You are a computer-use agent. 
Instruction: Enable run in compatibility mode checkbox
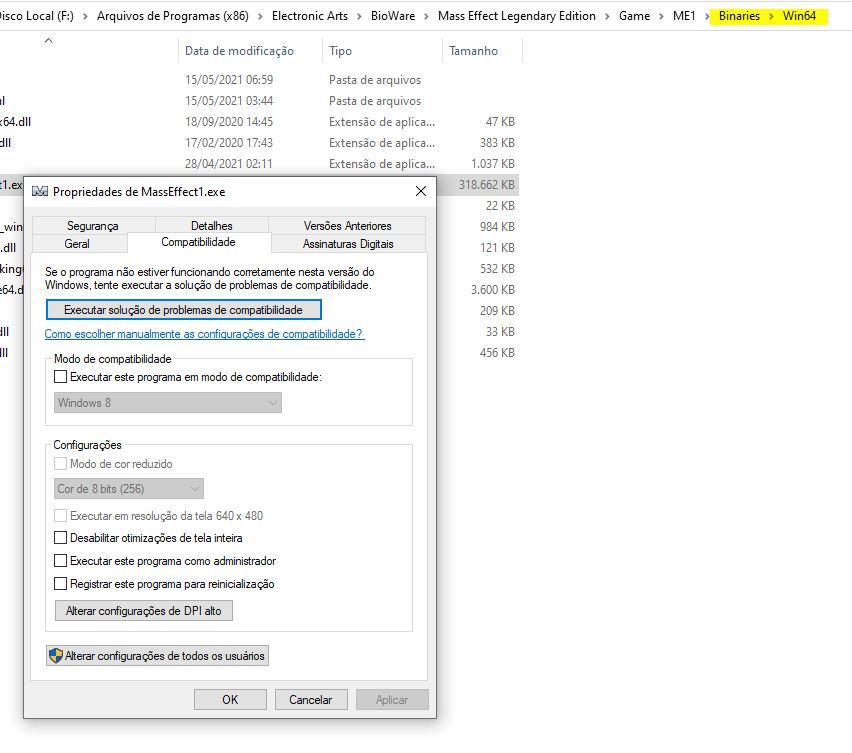pos(60,376)
